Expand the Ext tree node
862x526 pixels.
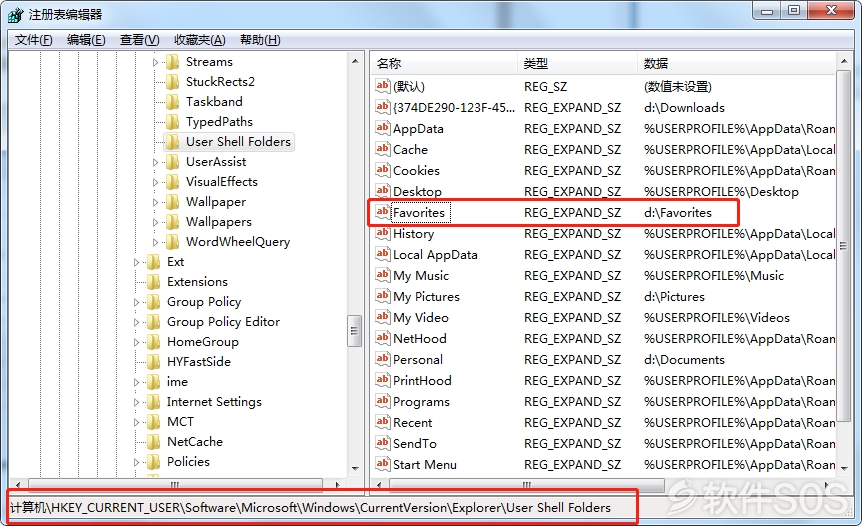(x=136, y=263)
